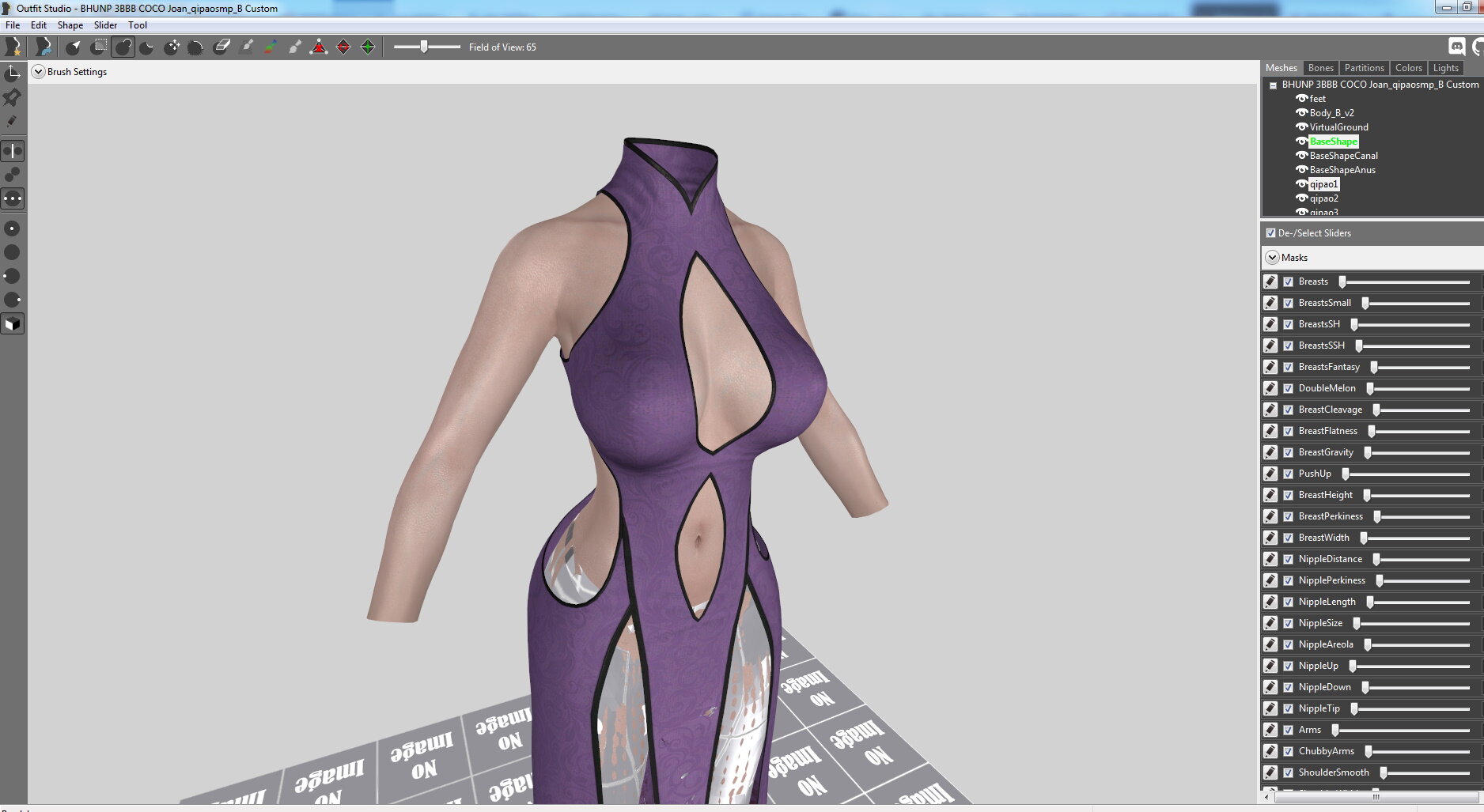Click the Field of View slider
Viewport: 1484px width, 812px height.
pos(427,47)
